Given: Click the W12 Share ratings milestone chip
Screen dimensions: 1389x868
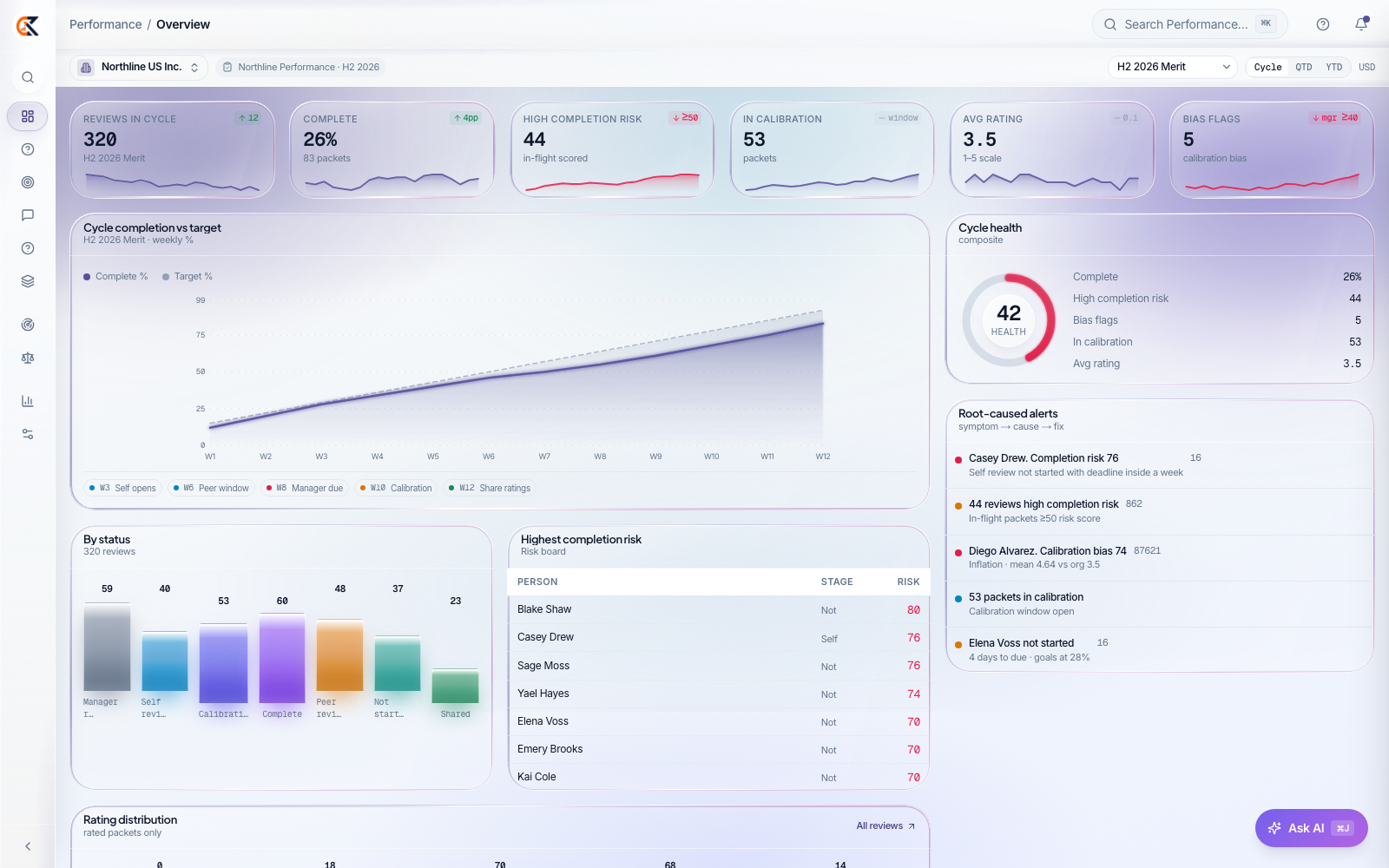Looking at the screenshot, I should [x=490, y=488].
